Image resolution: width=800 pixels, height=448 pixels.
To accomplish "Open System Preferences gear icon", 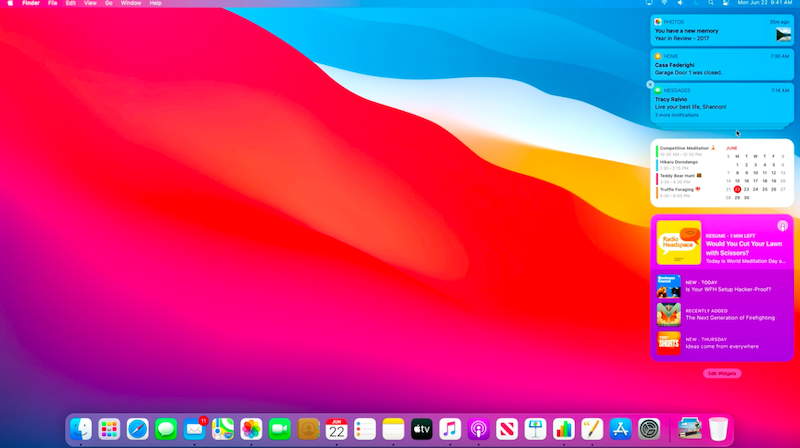I will click(649, 429).
